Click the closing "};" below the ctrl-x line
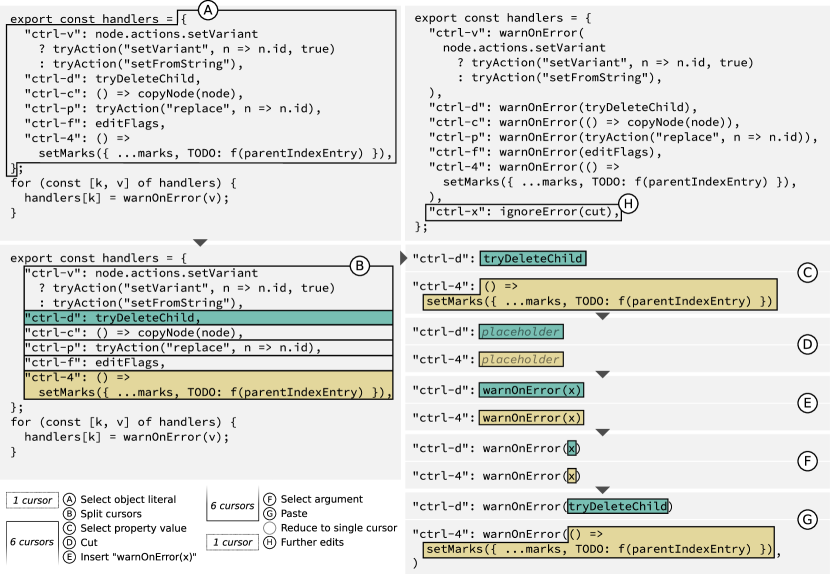830x574 pixels. [x=421, y=227]
